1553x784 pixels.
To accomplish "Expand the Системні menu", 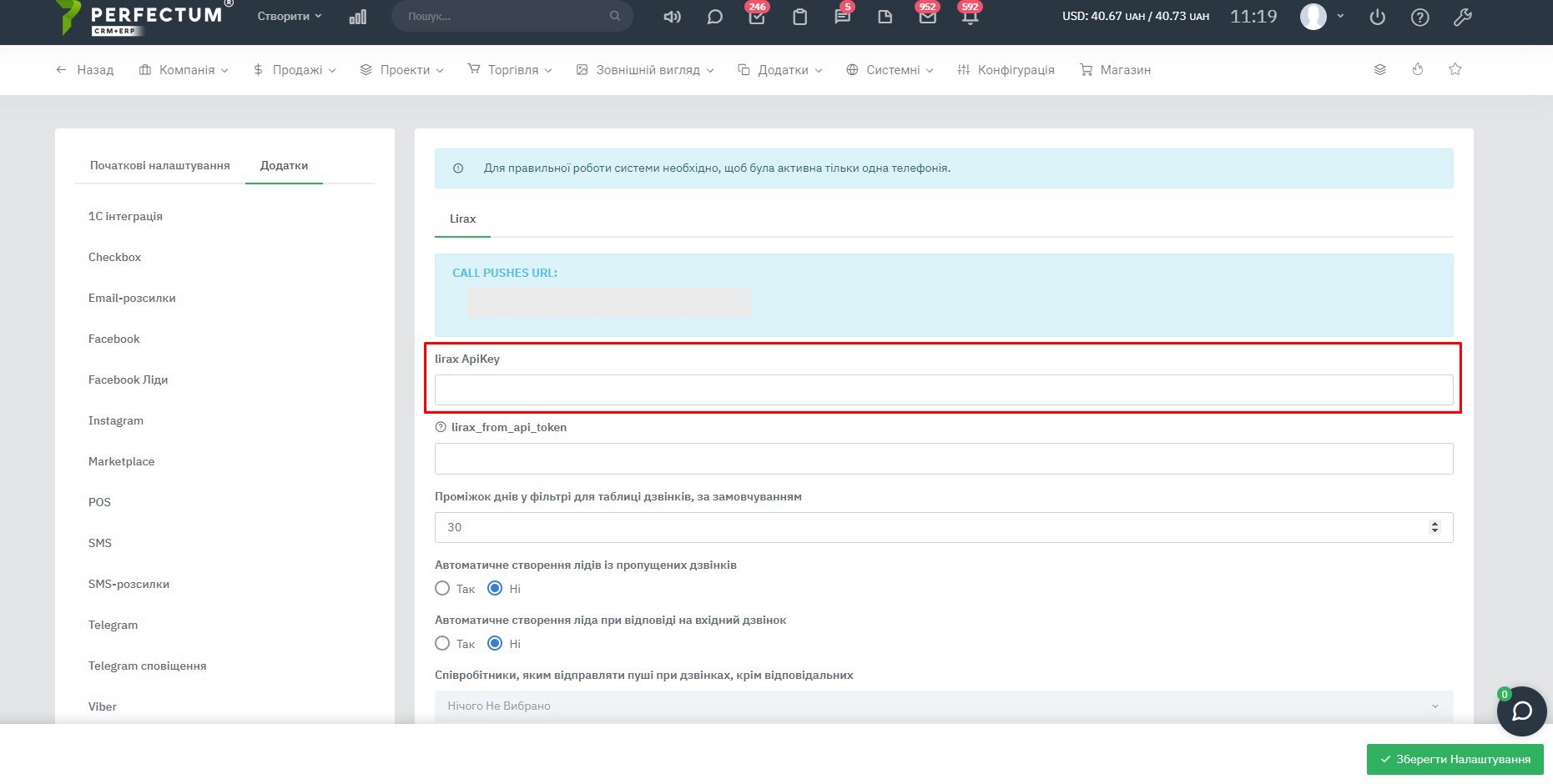I will (x=890, y=70).
